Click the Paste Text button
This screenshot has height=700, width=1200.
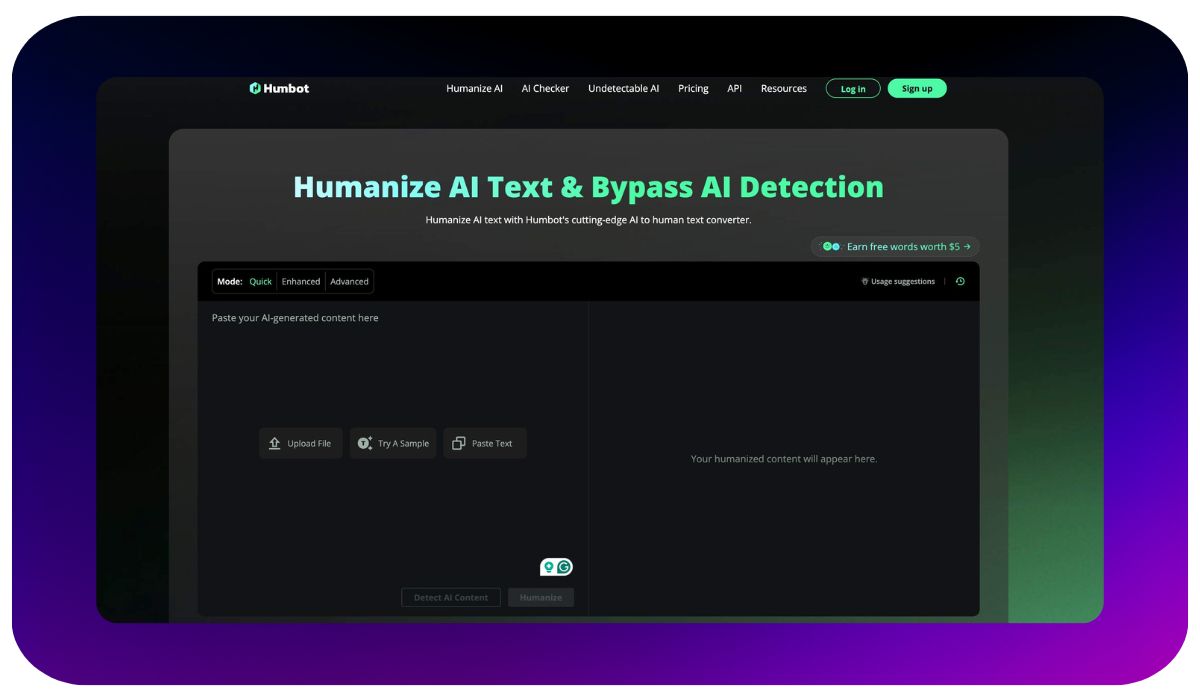click(x=485, y=443)
